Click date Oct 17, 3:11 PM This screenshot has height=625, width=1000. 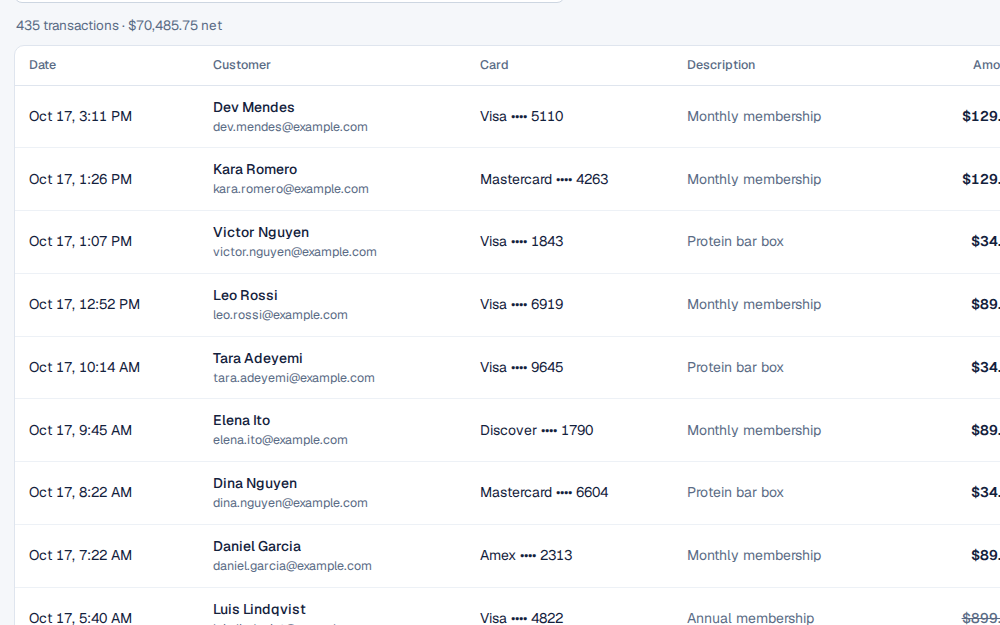click(x=80, y=116)
